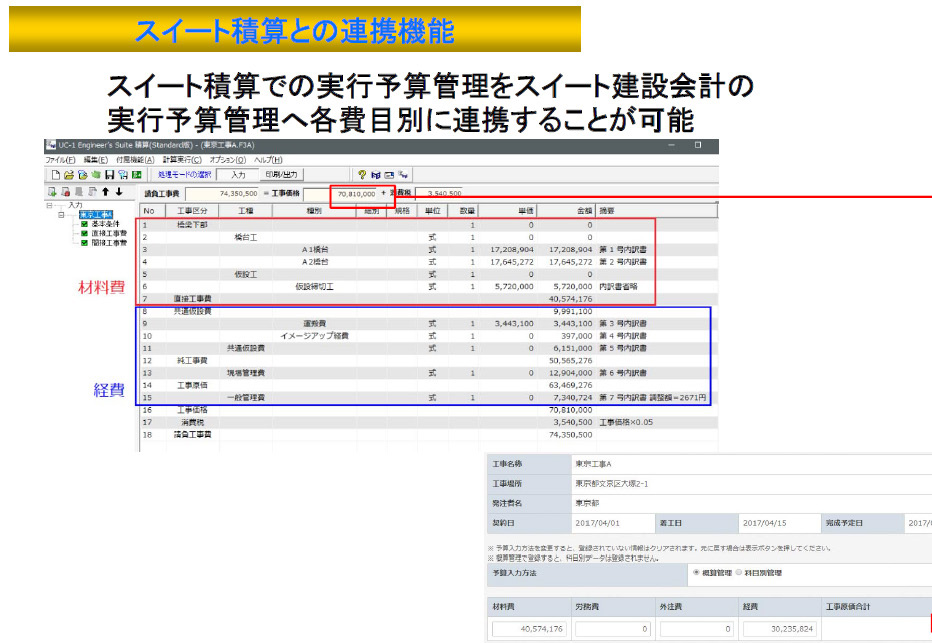Toggle the 間接工事費 green checkbox in the tree
This screenshot has height=643, width=932.
pos(84,242)
